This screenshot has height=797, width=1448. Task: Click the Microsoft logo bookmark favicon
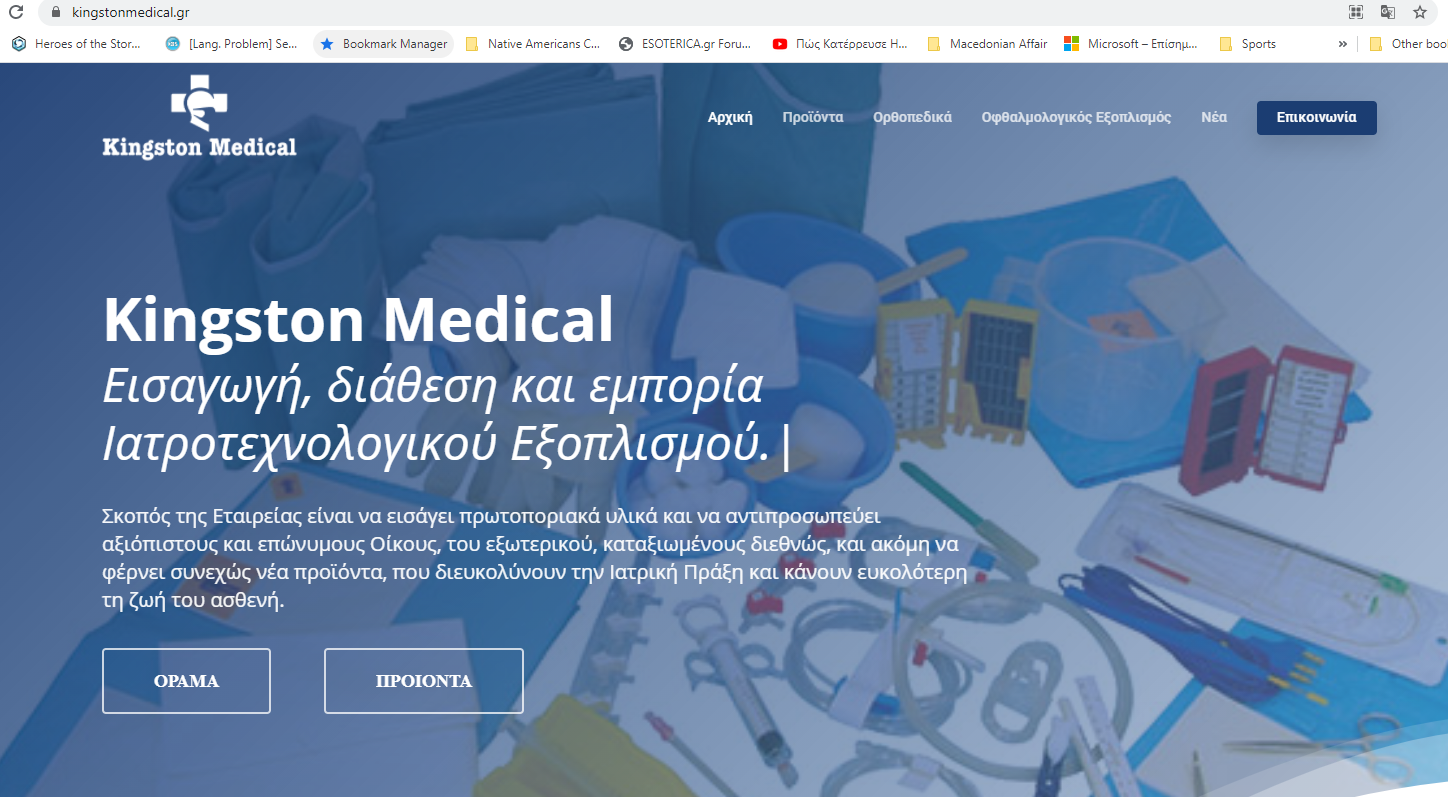(1071, 44)
